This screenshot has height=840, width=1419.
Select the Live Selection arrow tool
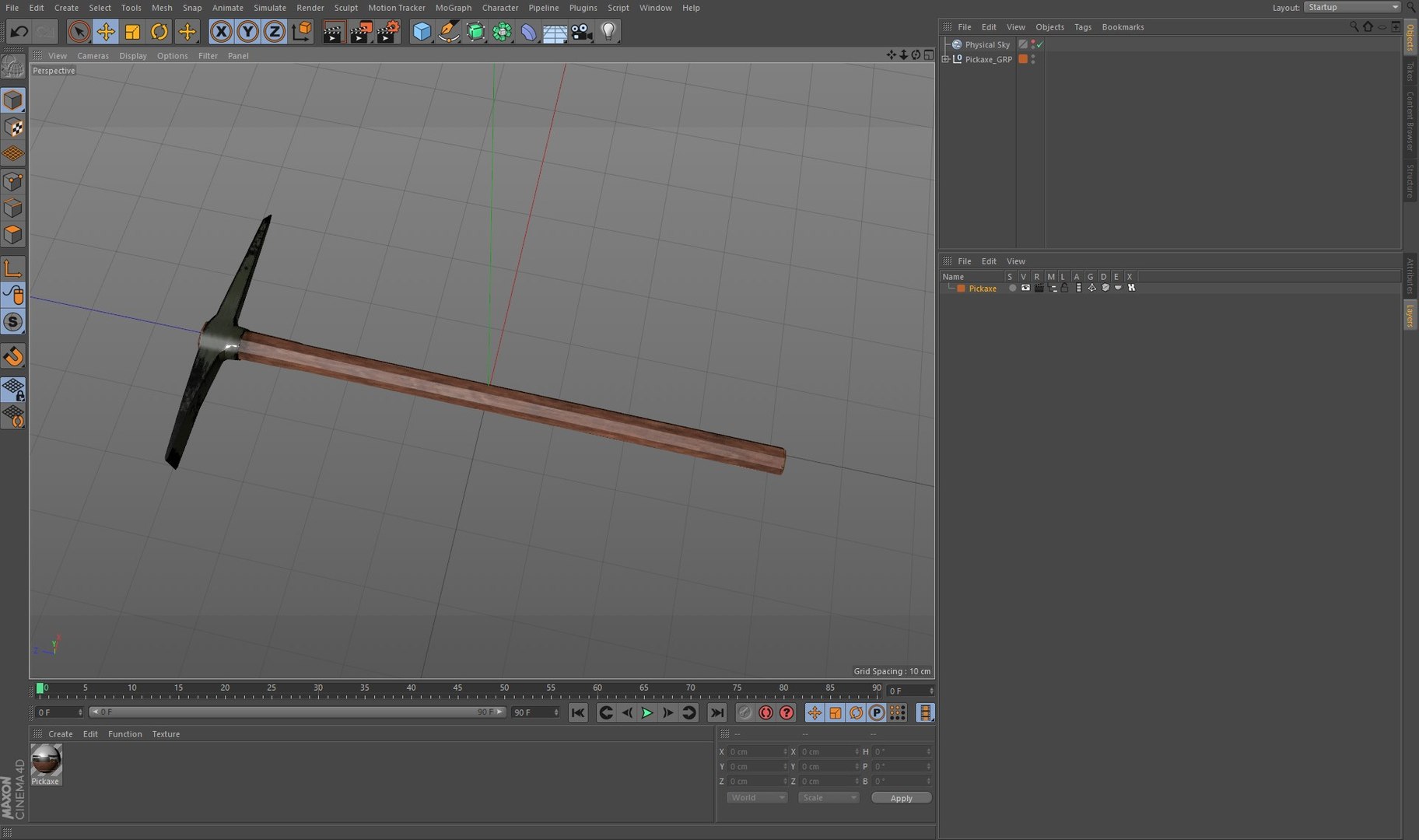[x=79, y=32]
